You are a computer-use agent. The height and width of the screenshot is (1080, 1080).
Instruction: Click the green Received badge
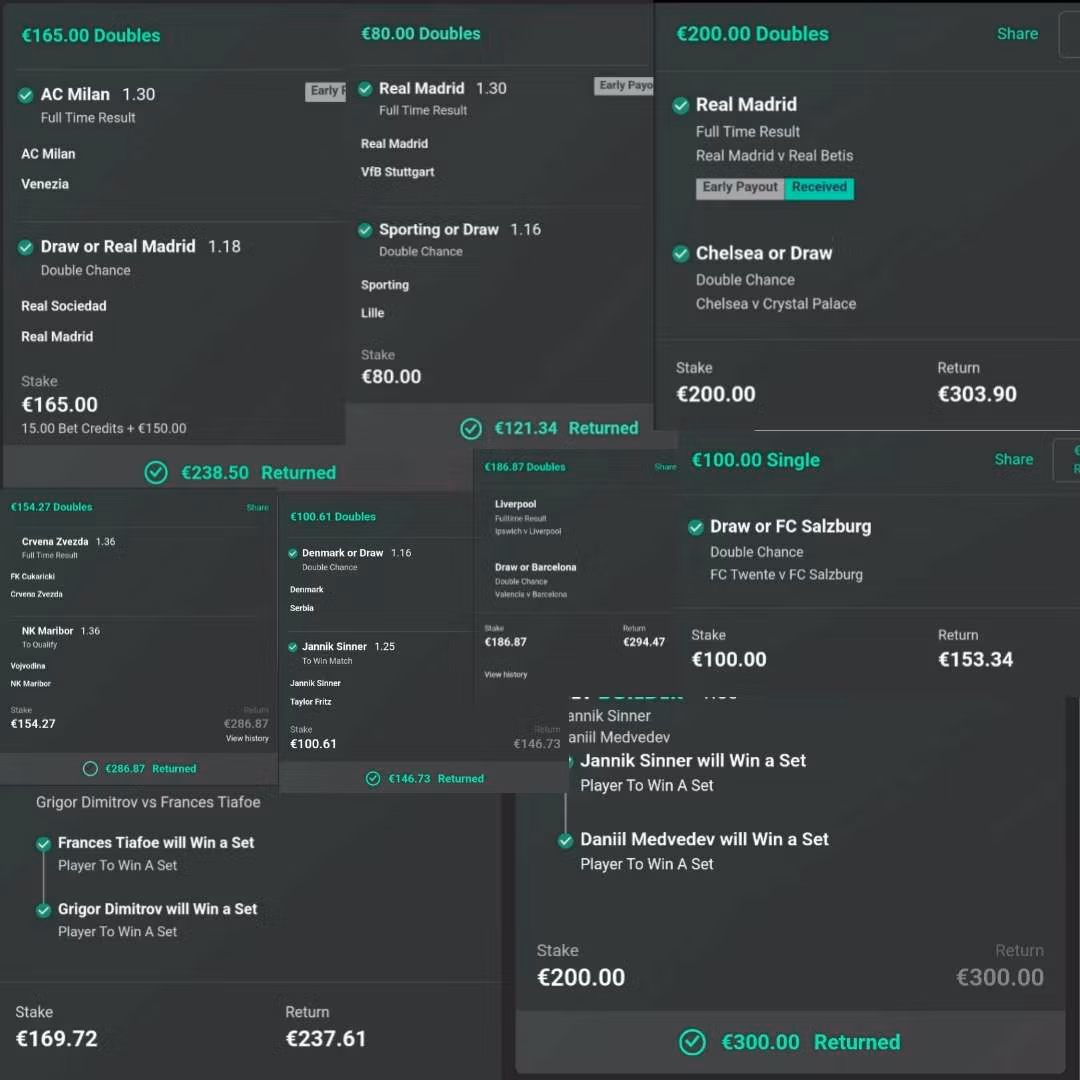[819, 187]
